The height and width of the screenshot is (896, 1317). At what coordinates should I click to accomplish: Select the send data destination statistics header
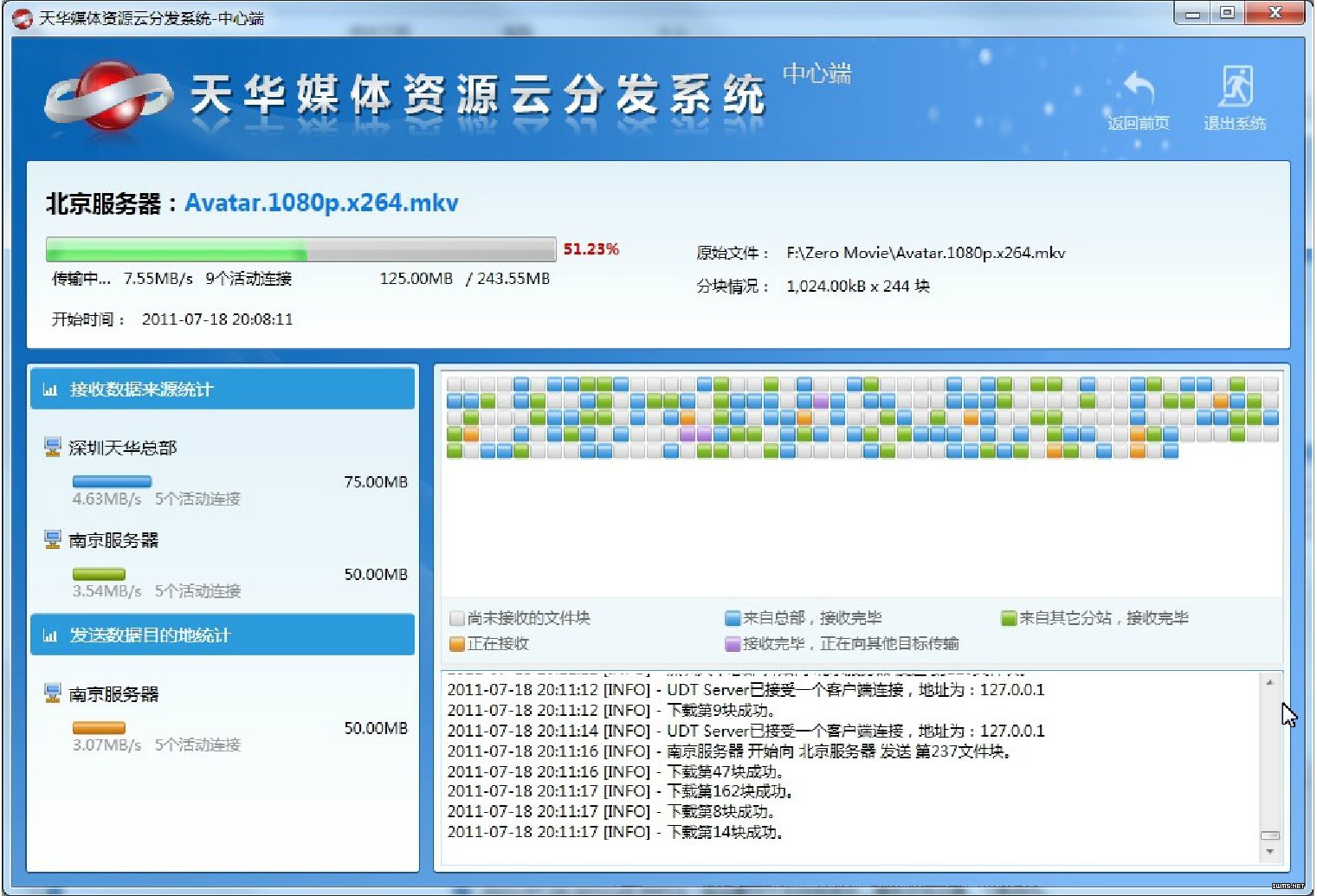[223, 635]
